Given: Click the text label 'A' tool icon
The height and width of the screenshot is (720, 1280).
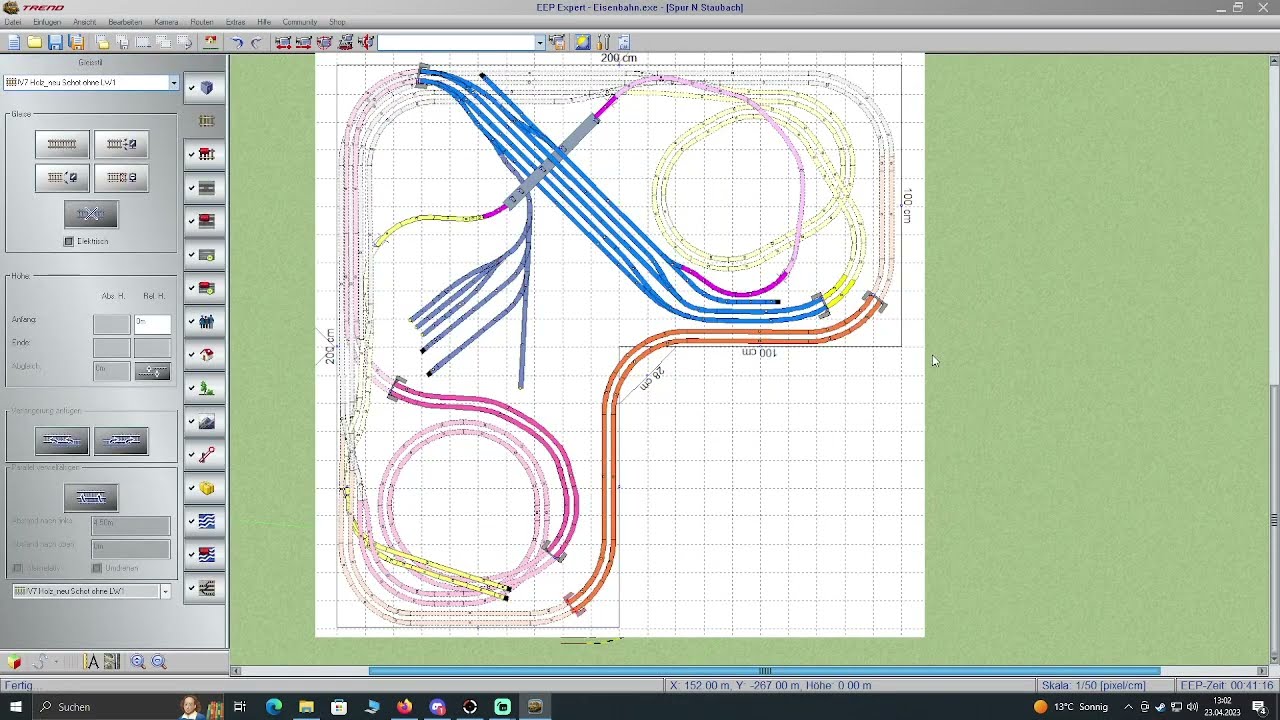Looking at the screenshot, I should pos(92,662).
